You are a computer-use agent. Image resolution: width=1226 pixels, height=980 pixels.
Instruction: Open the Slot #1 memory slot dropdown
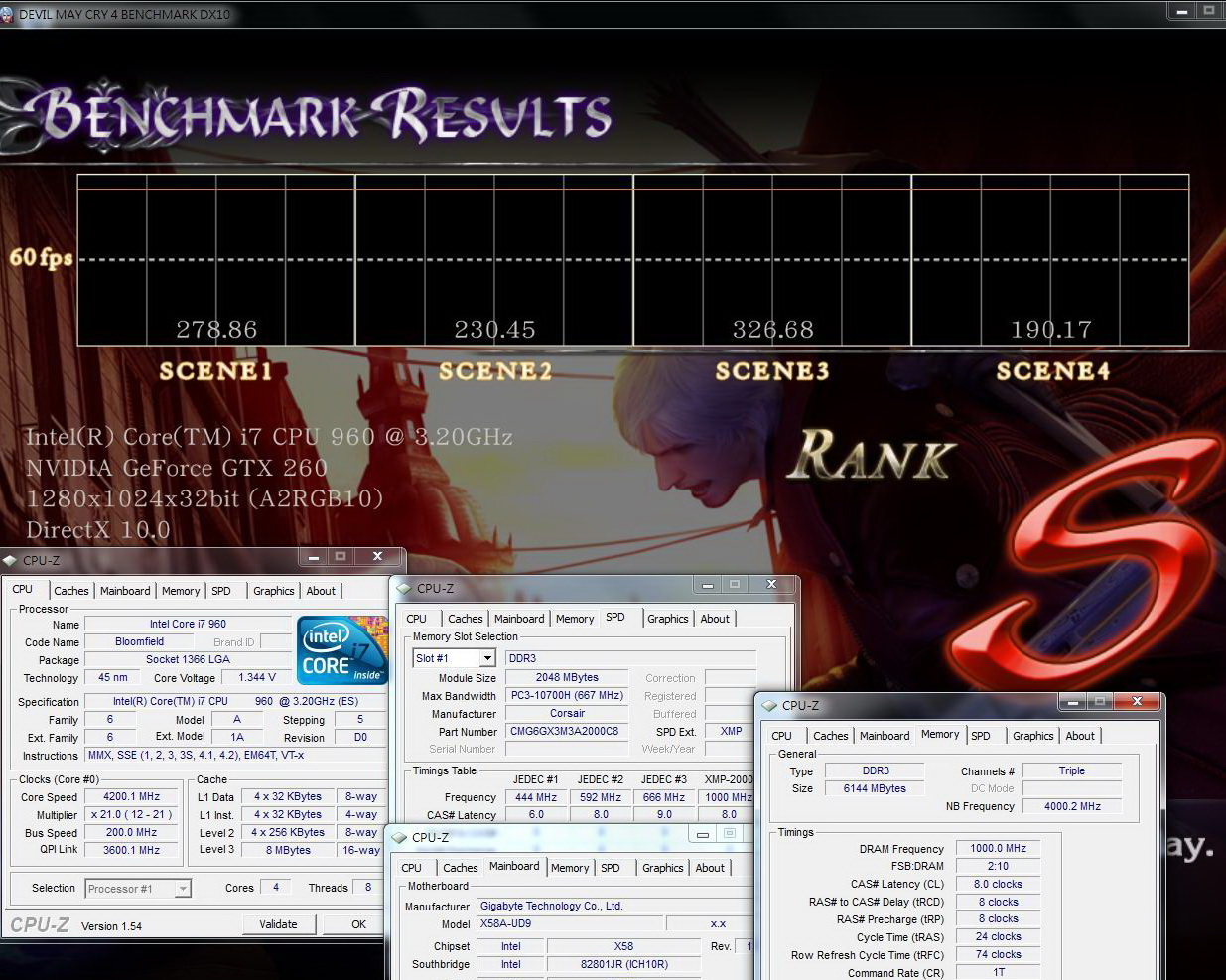487,658
